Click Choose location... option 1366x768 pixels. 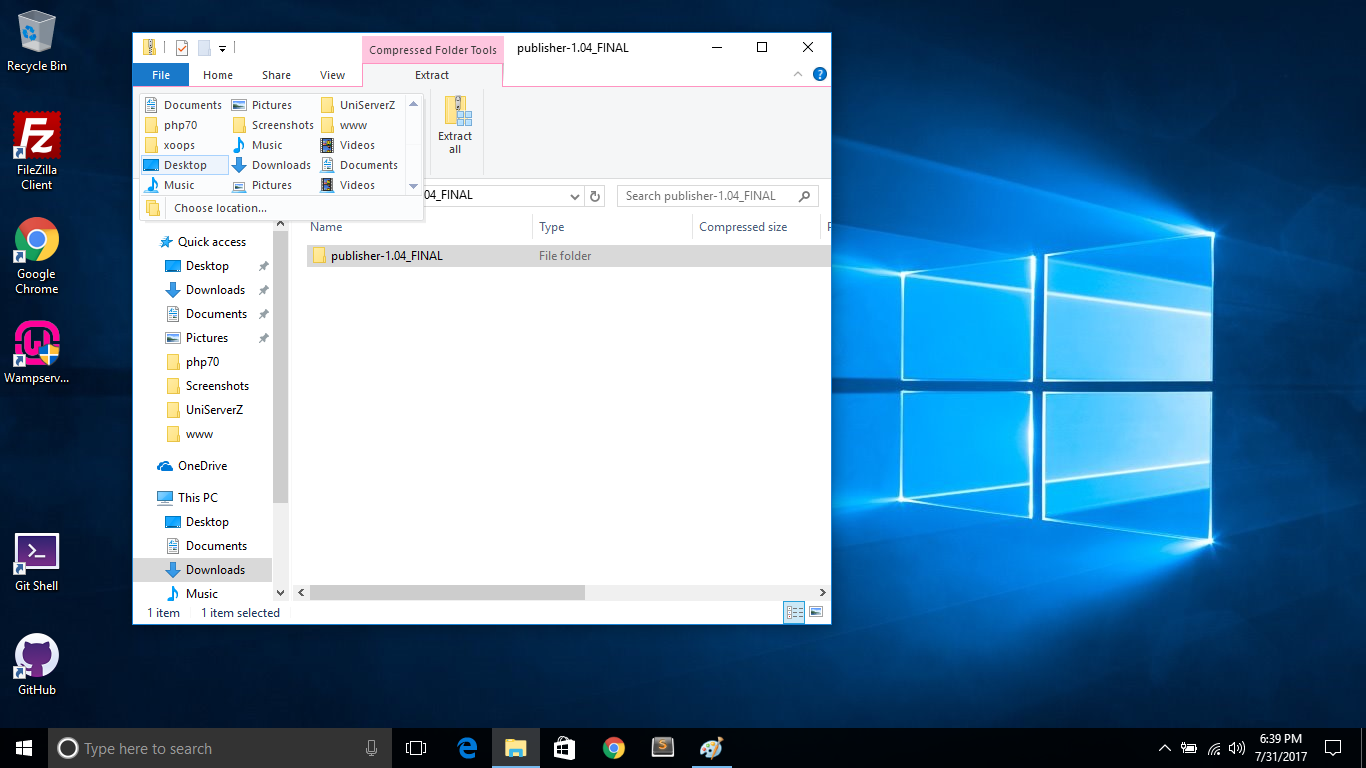[x=220, y=208]
